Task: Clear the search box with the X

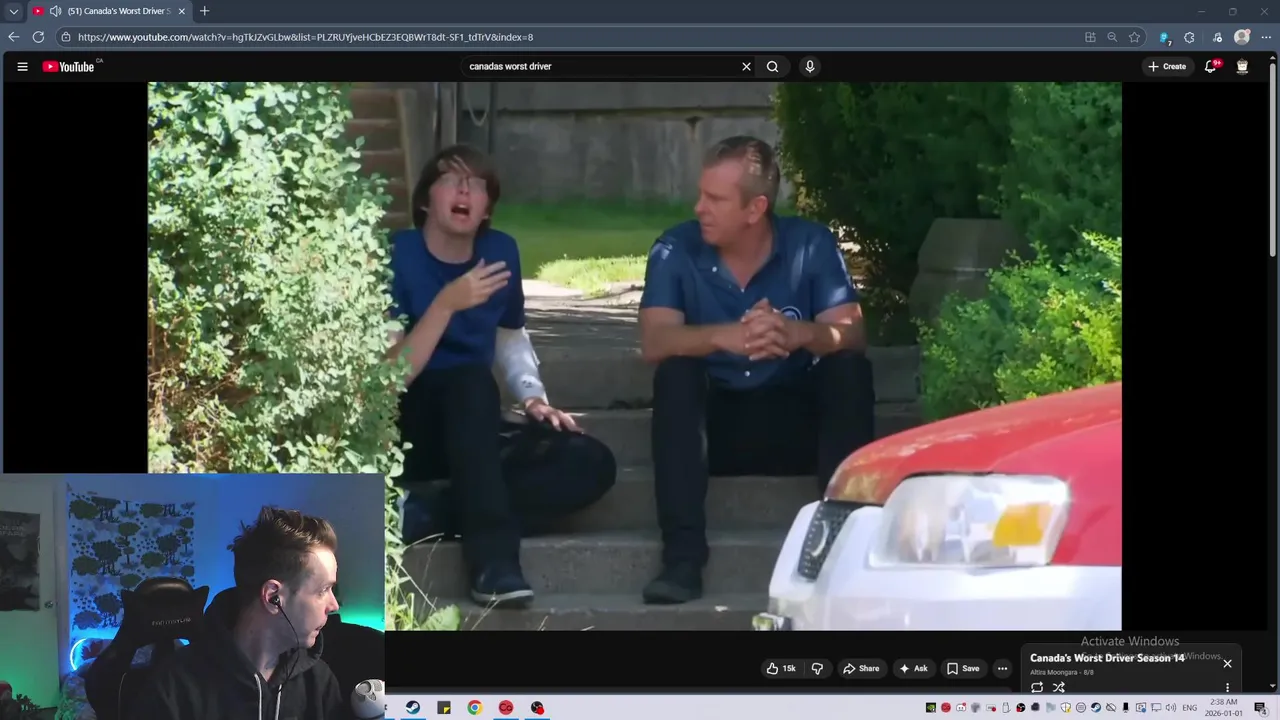Action: click(746, 67)
